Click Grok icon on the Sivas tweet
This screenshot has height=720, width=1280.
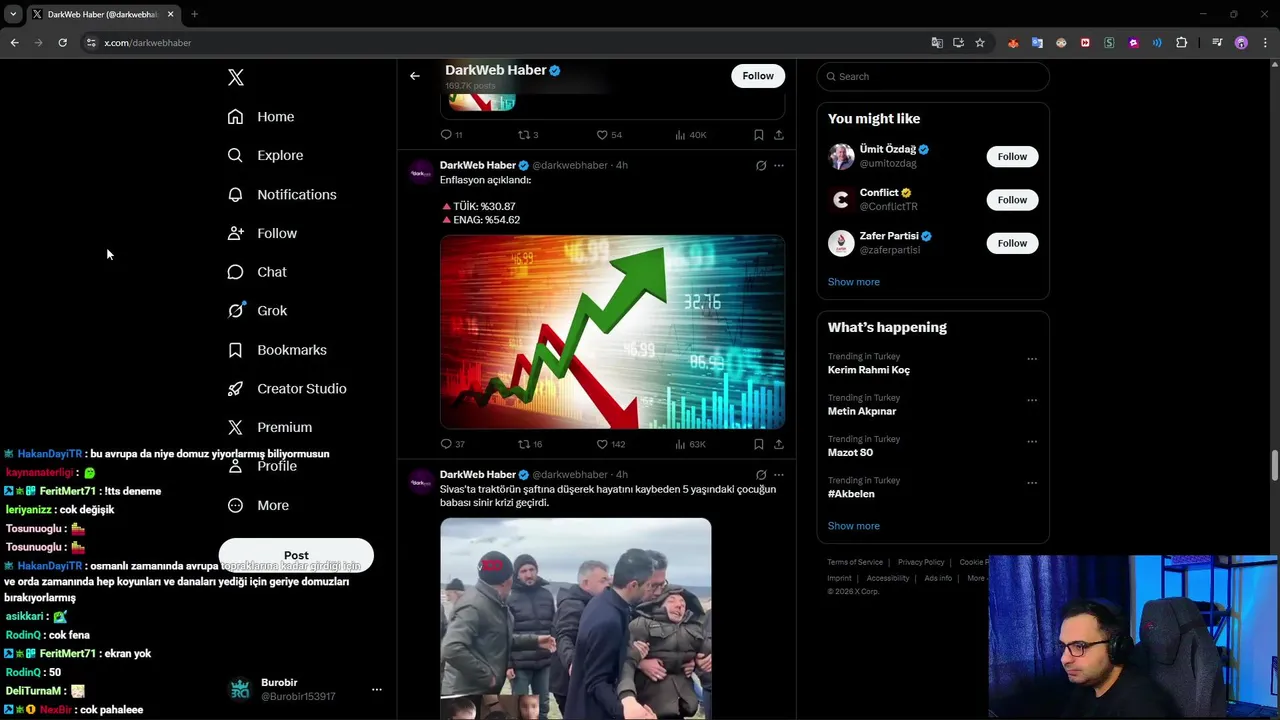pyautogui.click(x=761, y=475)
